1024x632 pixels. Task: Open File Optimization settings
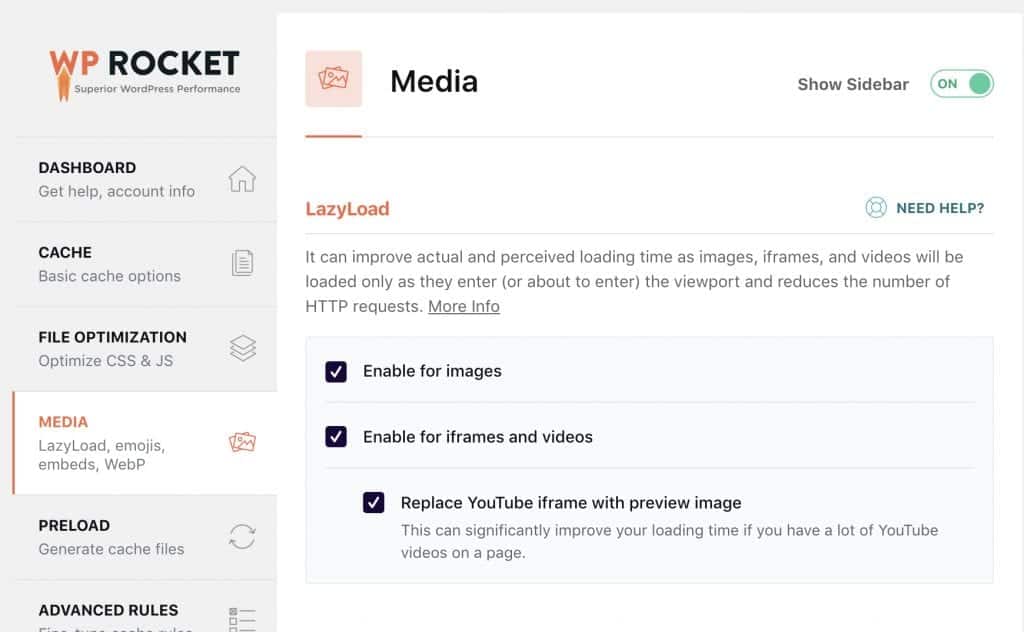[112, 348]
